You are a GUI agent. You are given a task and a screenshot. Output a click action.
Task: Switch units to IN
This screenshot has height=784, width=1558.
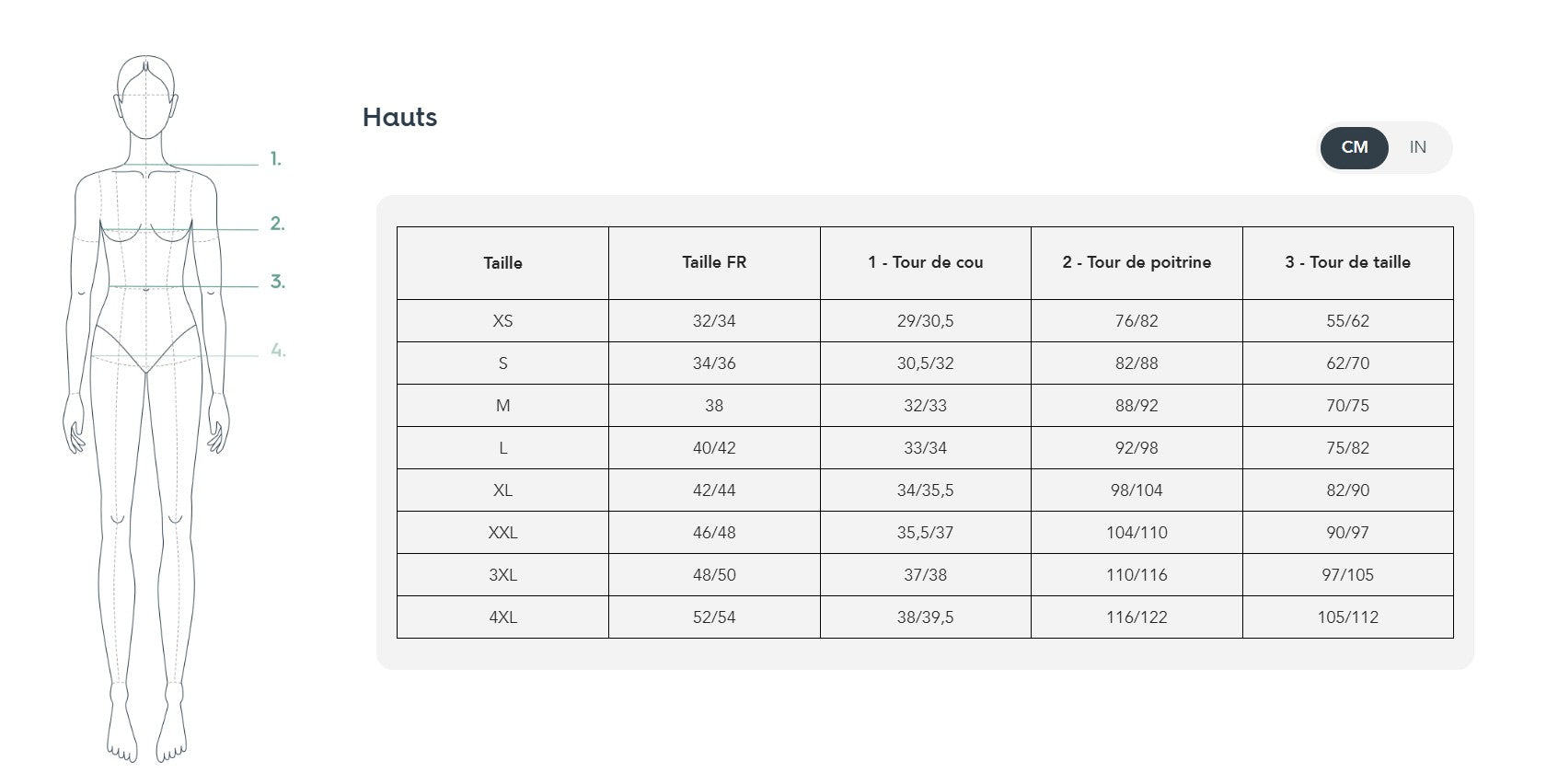pyautogui.click(x=1417, y=147)
